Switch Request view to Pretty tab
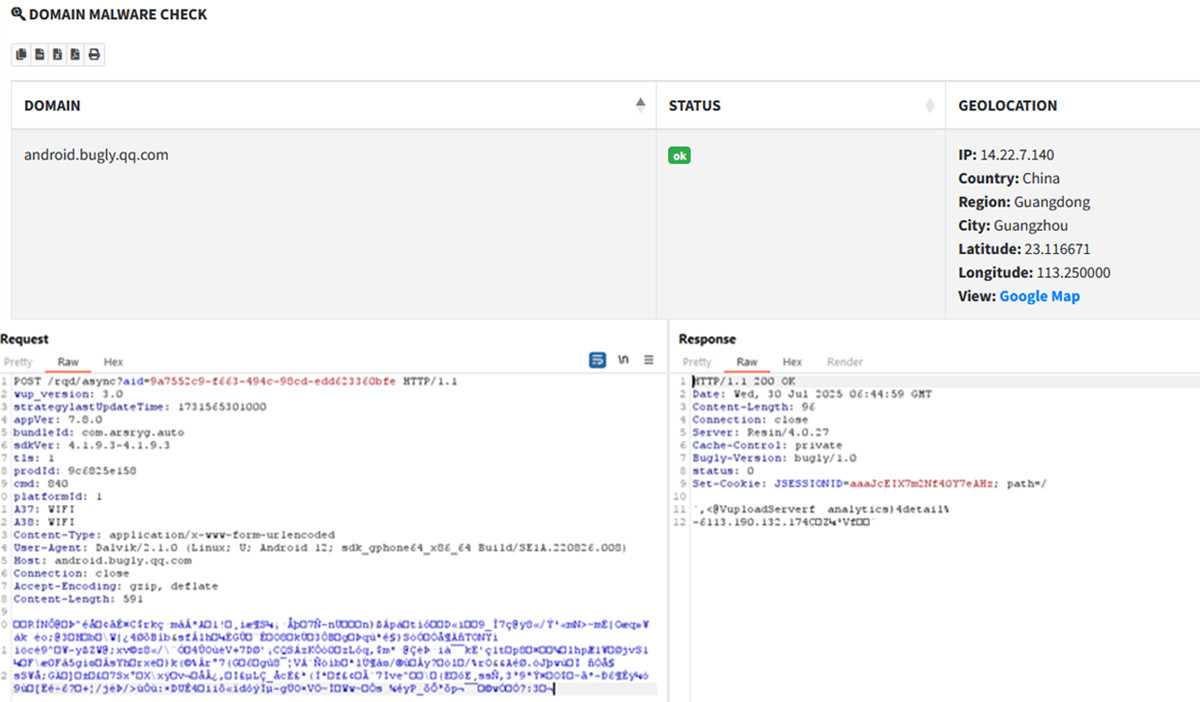The width and height of the screenshot is (1200, 702). pyautogui.click(x=18, y=362)
